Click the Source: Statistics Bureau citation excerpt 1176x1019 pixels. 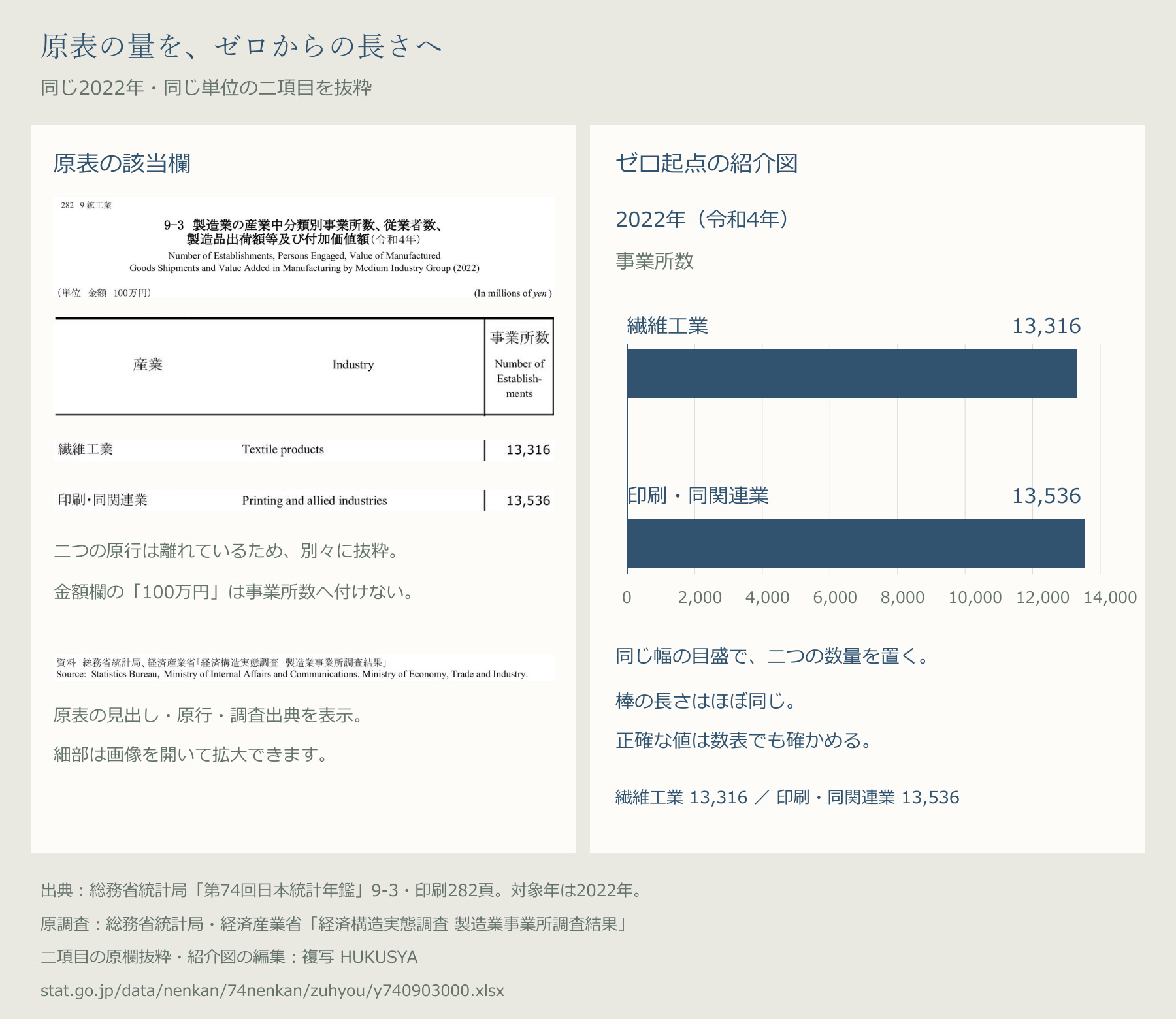[x=304, y=668]
